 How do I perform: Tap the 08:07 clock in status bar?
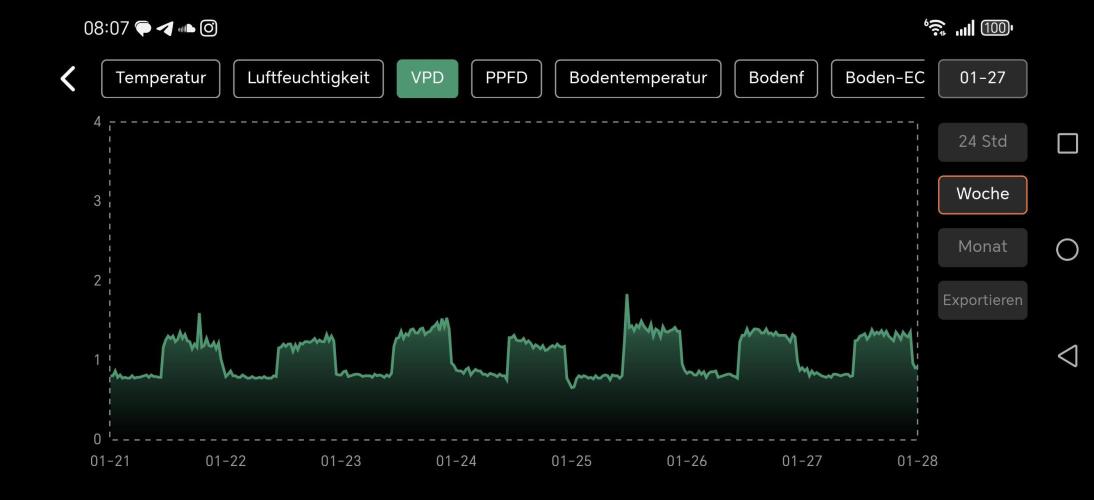pos(106,29)
